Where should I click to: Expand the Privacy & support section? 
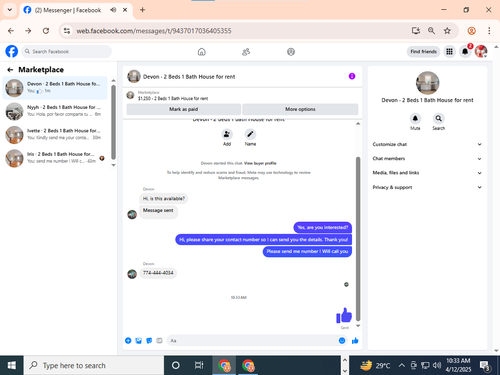427,187
